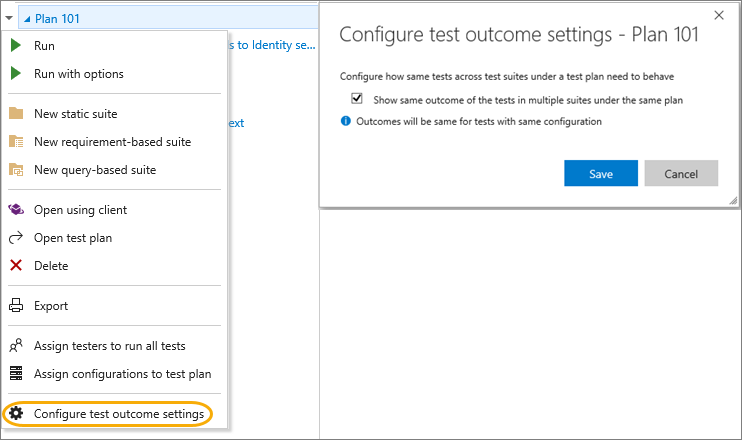Image resolution: width=742 pixels, height=440 pixels.
Task: Click the partially hidden 'to Identity se...' link
Action: pos(272,45)
